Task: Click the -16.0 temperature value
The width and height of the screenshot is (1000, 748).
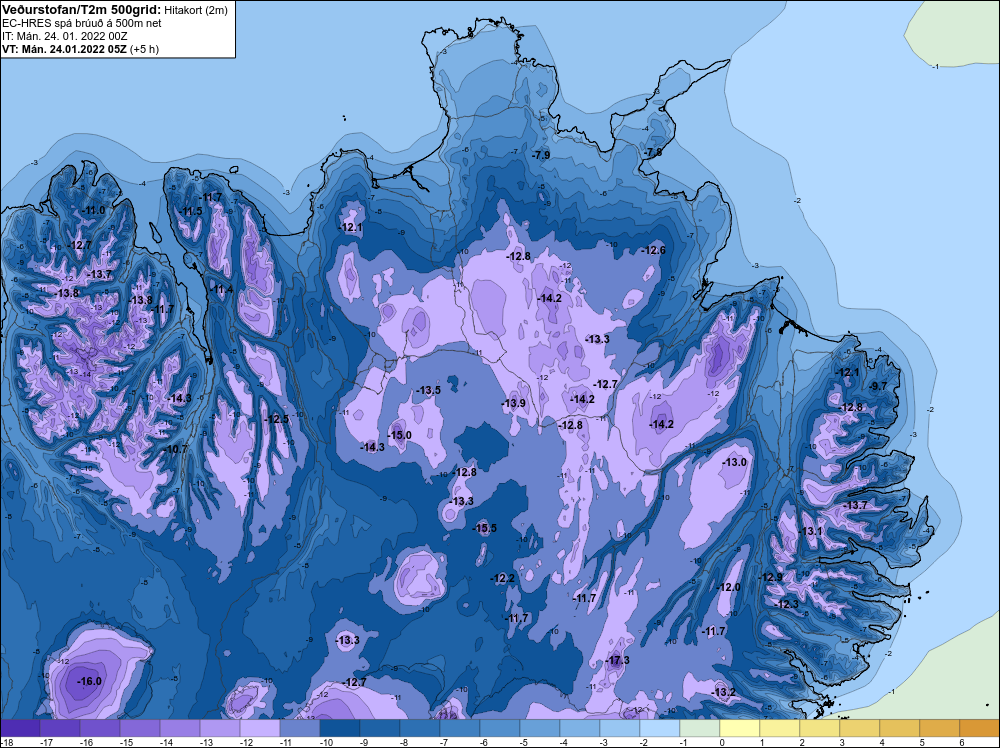Action: click(90, 681)
